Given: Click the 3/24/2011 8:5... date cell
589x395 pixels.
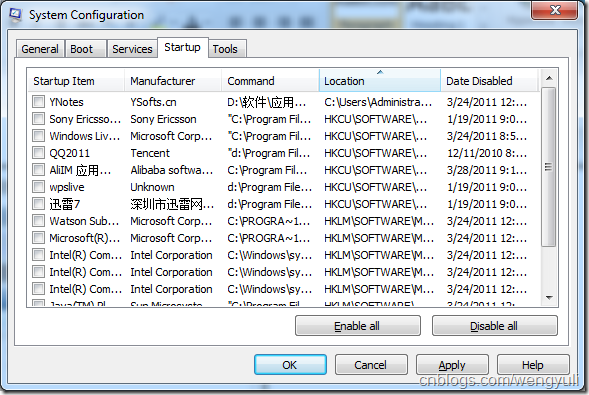Looking at the screenshot, I should pos(487,136).
